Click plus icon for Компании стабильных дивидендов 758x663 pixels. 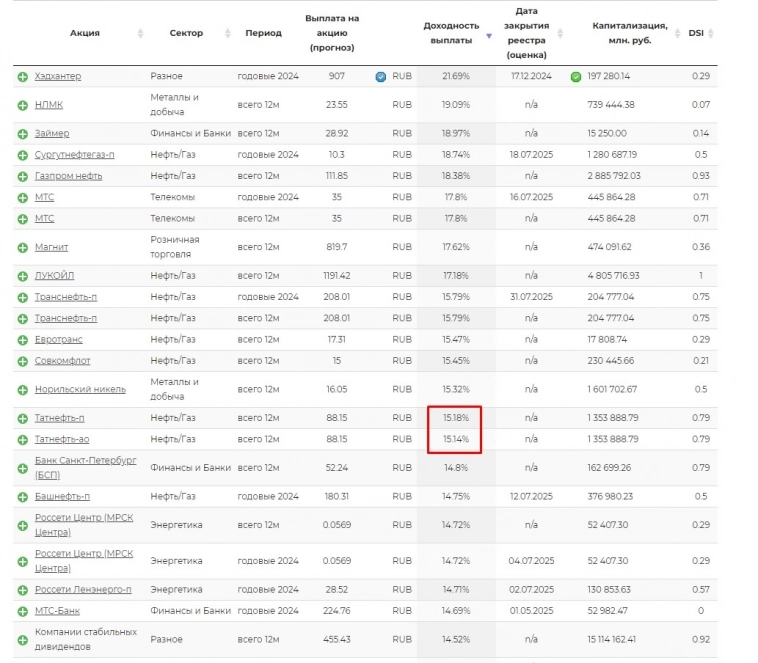click(x=22, y=639)
